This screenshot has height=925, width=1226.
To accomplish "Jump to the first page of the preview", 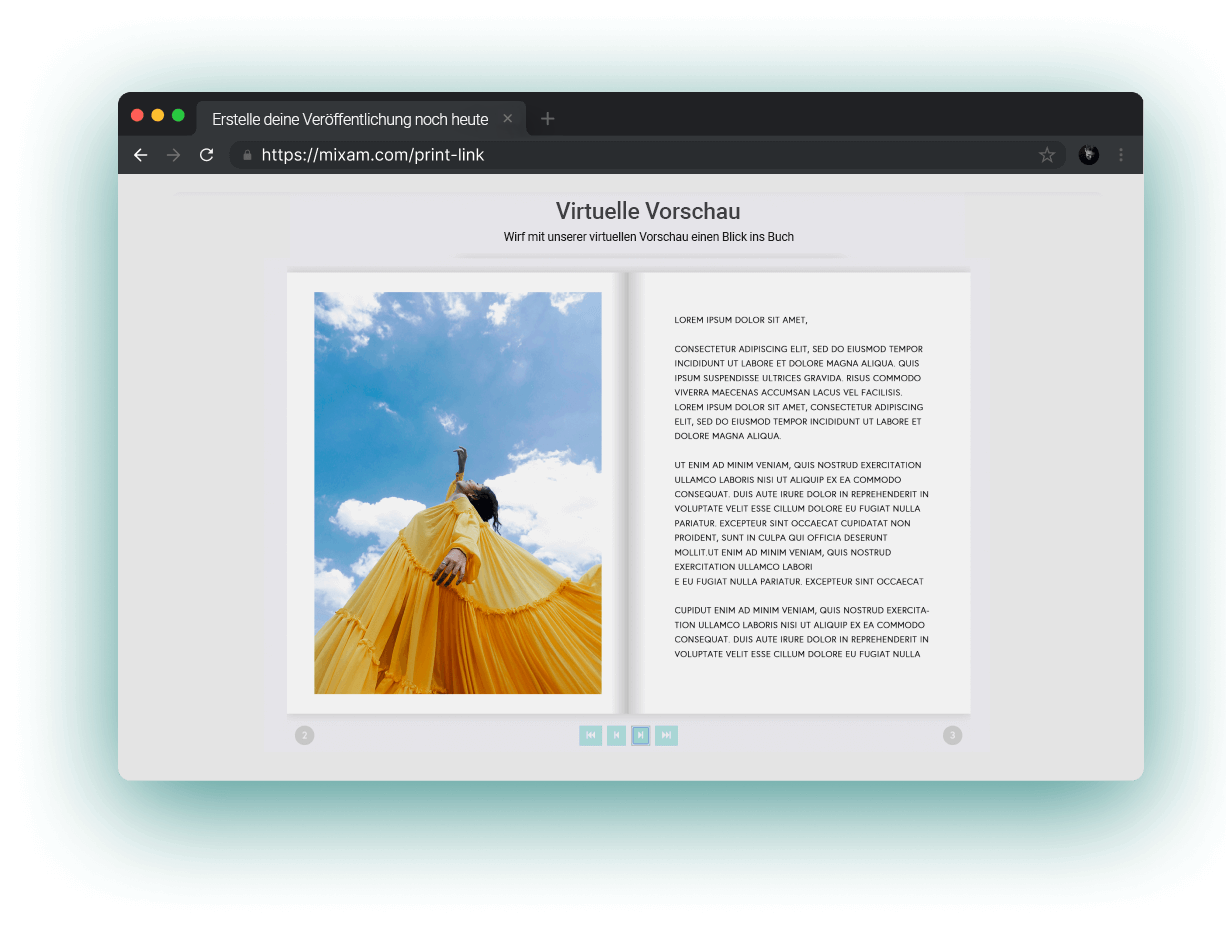I will click(590, 736).
